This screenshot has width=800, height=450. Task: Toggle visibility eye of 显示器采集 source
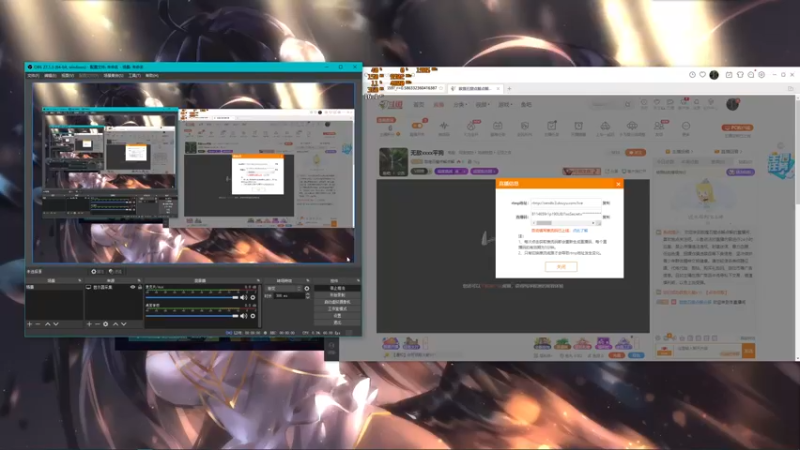coord(133,287)
